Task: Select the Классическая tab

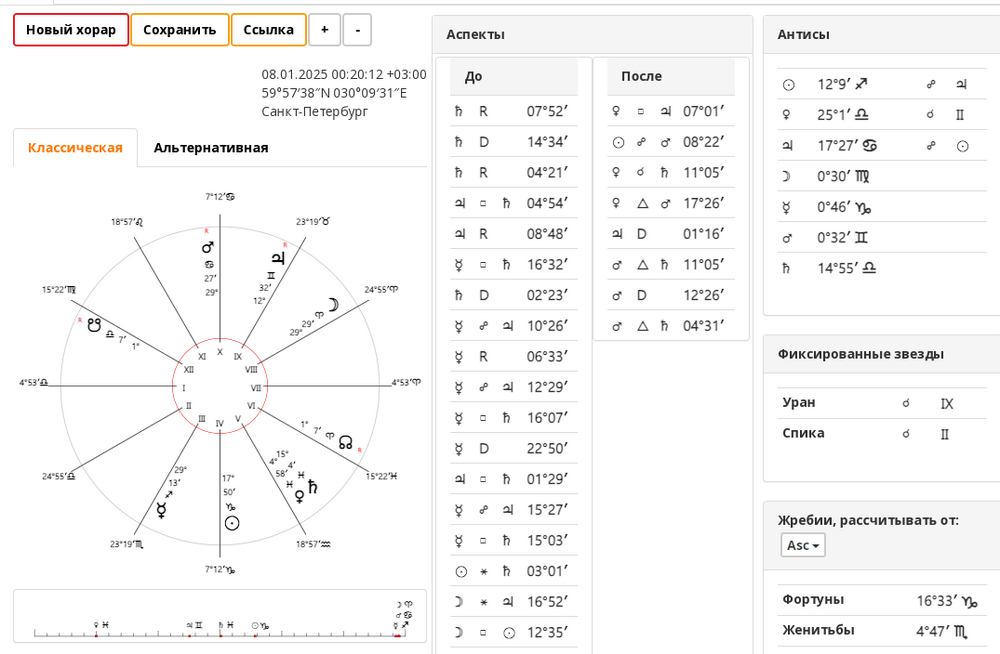Action: coord(75,148)
